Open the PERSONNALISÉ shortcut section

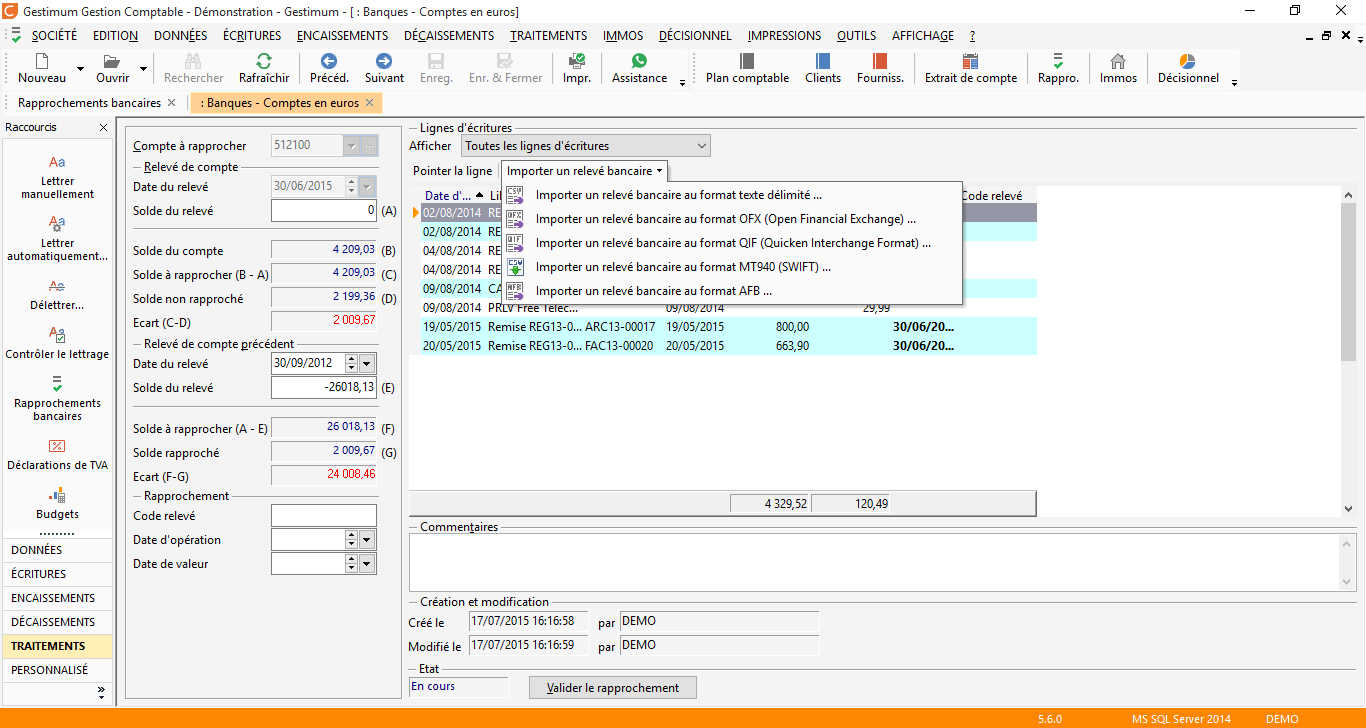(x=57, y=670)
